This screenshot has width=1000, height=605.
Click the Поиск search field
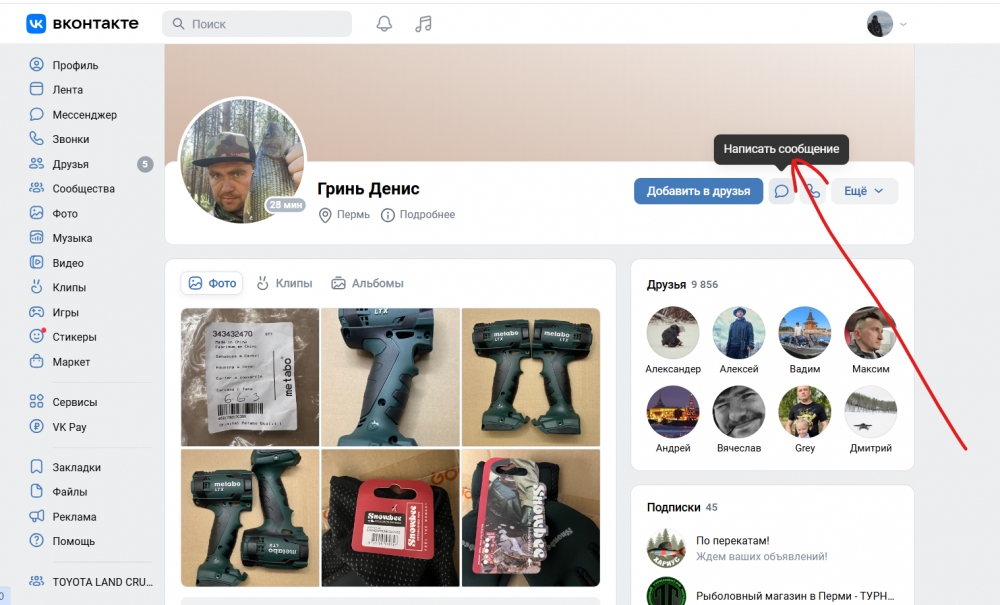pos(257,24)
